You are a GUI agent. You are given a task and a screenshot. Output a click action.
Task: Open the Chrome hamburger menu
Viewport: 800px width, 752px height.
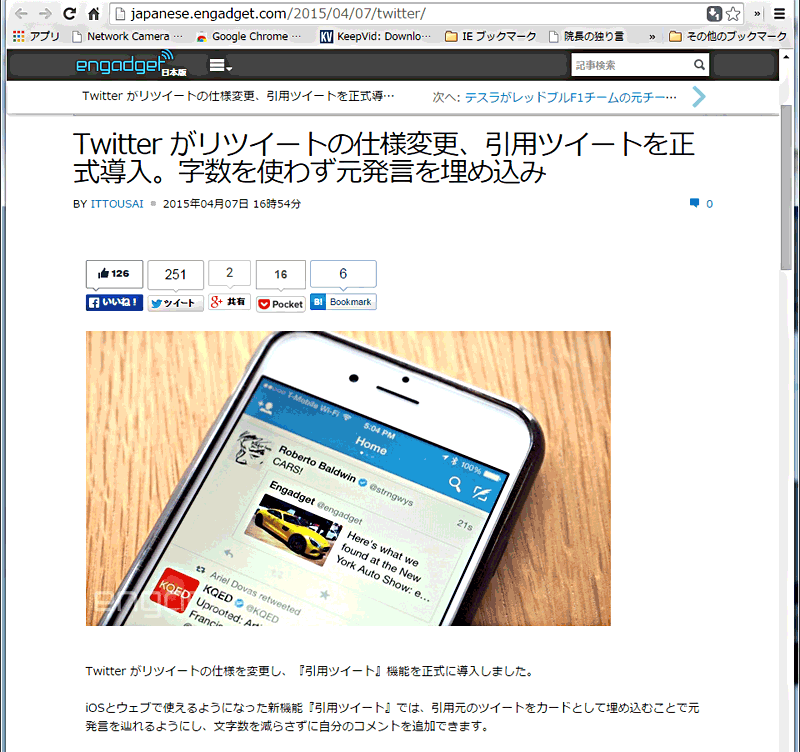[x=779, y=14]
